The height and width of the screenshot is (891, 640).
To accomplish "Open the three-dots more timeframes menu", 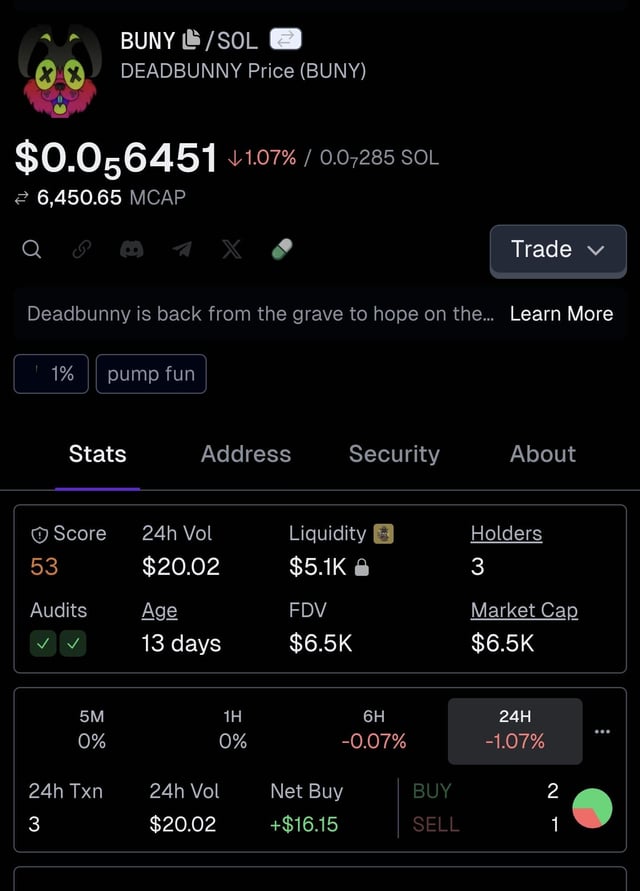I will 601,731.
